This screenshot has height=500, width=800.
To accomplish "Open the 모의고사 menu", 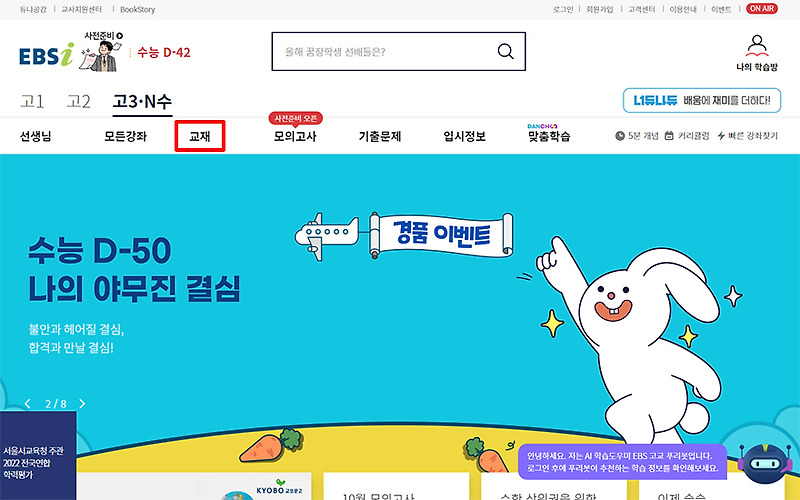I will coord(295,136).
